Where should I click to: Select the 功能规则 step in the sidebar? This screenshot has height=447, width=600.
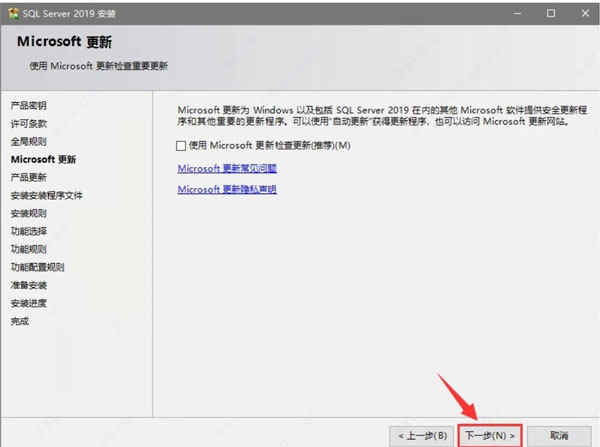click(x=29, y=249)
